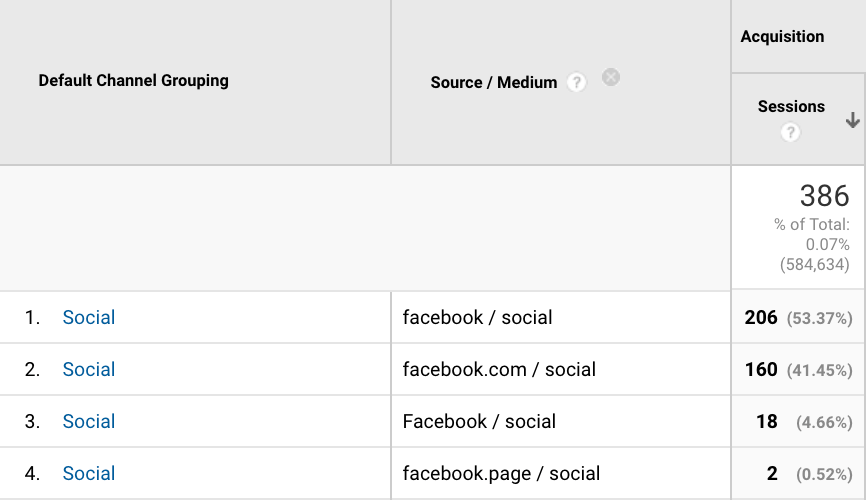The width and height of the screenshot is (866, 502).
Task: Open the Sessions metric help question mark
Action: (x=791, y=132)
